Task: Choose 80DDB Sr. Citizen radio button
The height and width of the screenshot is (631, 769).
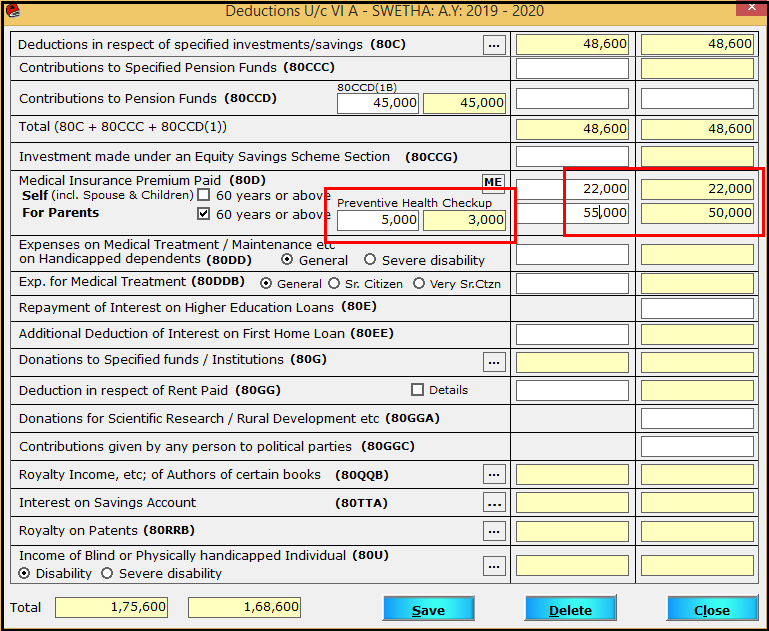Action: tap(334, 283)
